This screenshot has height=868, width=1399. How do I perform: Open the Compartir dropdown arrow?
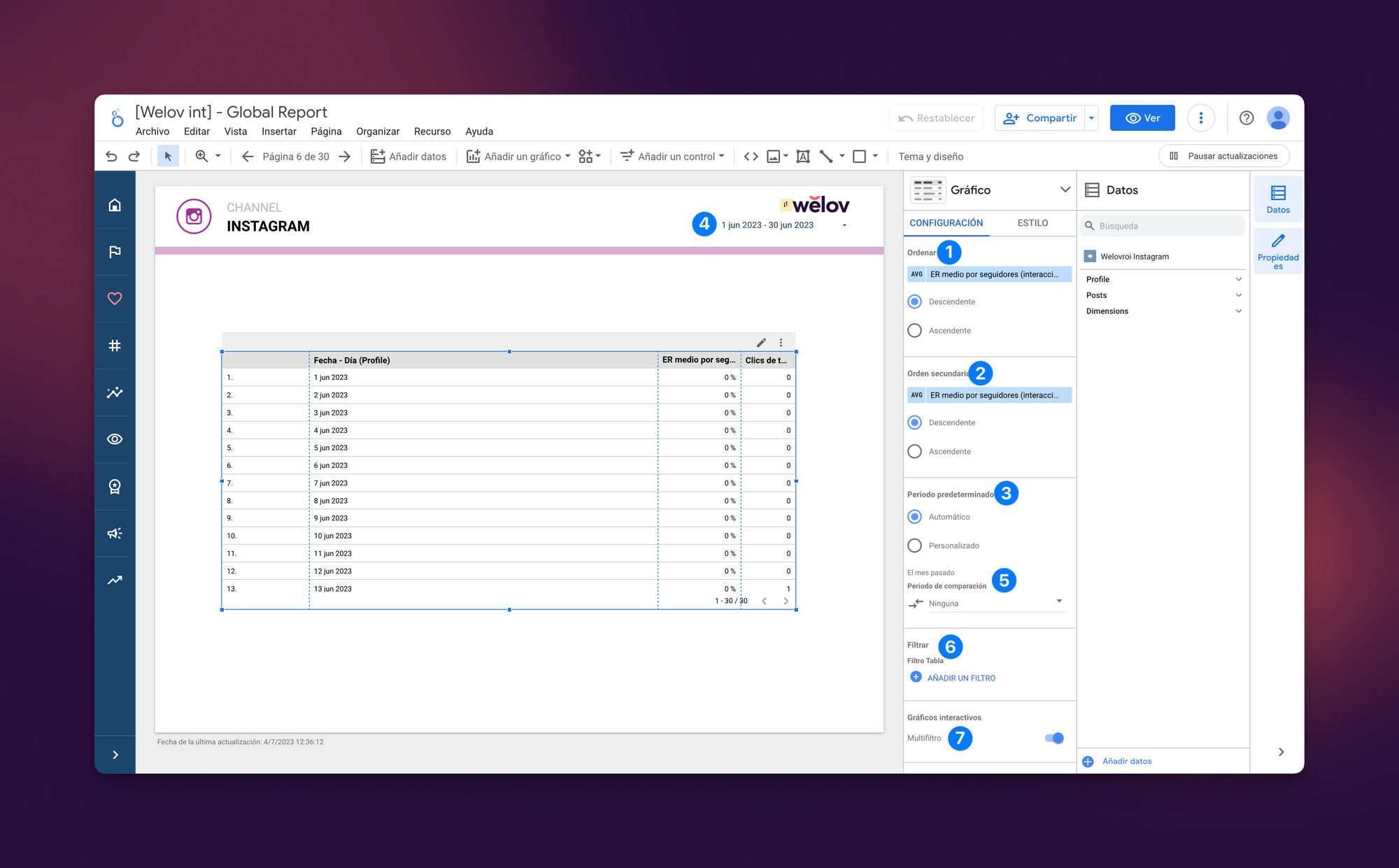(1091, 118)
